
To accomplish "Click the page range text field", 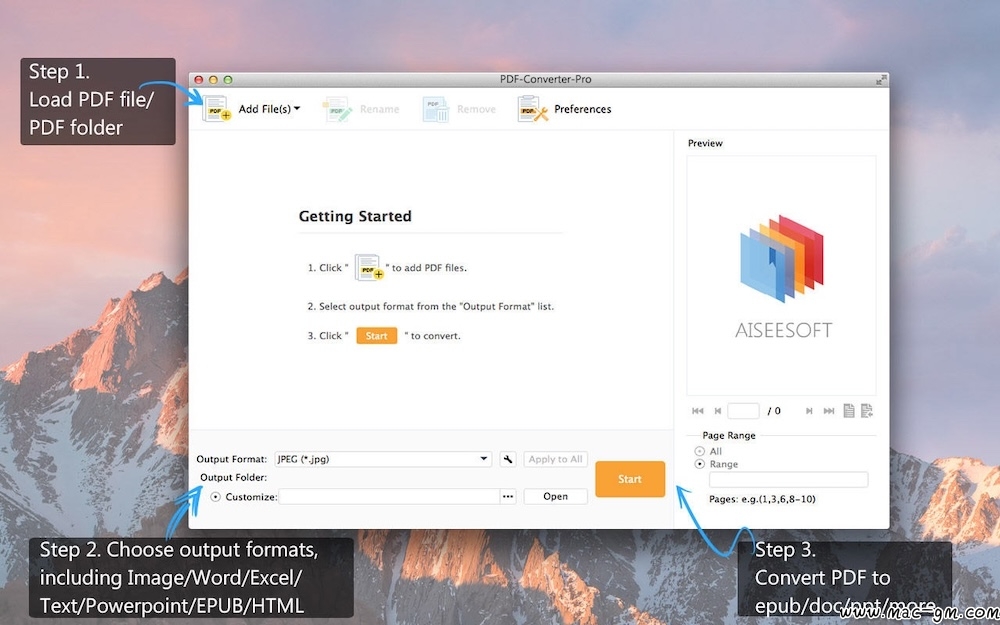I will tap(788, 480).
